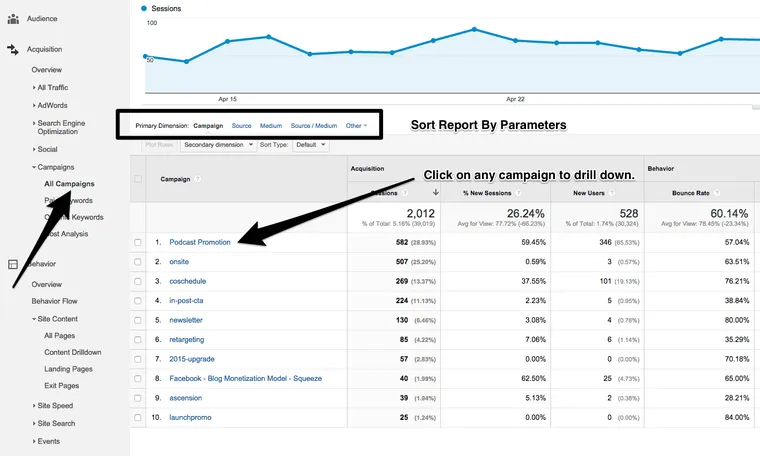
Task: Check the Podcast Promotion row checkbox
Action: (x=138, y=242)
